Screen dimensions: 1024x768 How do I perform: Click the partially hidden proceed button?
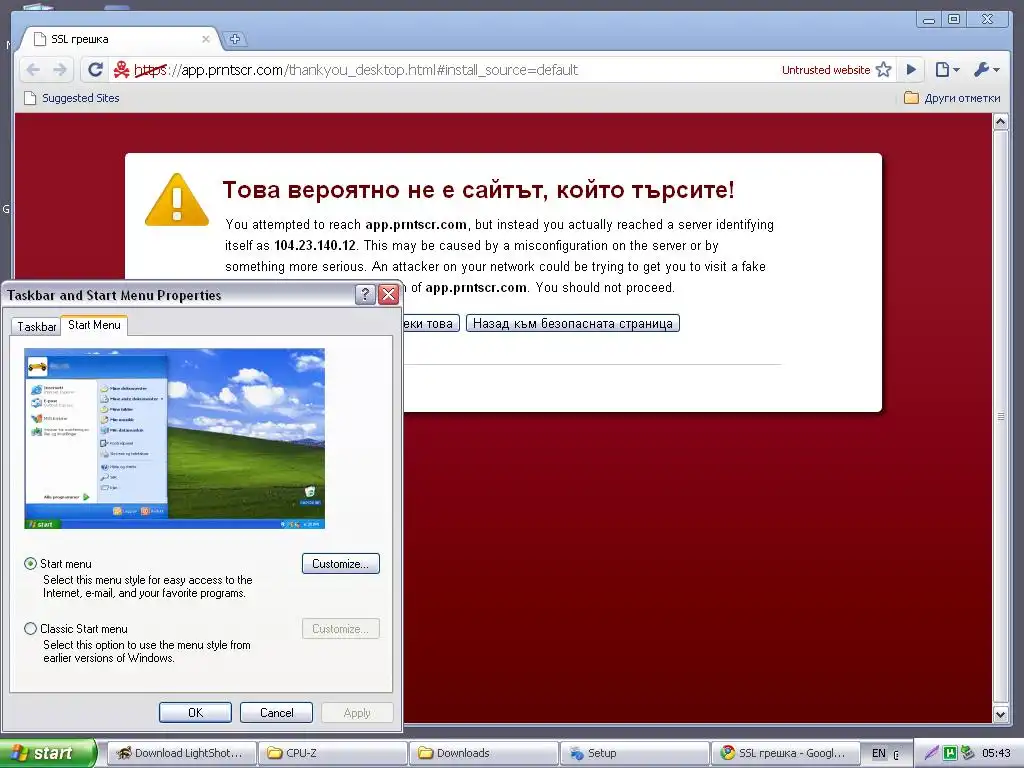[432, 323]
